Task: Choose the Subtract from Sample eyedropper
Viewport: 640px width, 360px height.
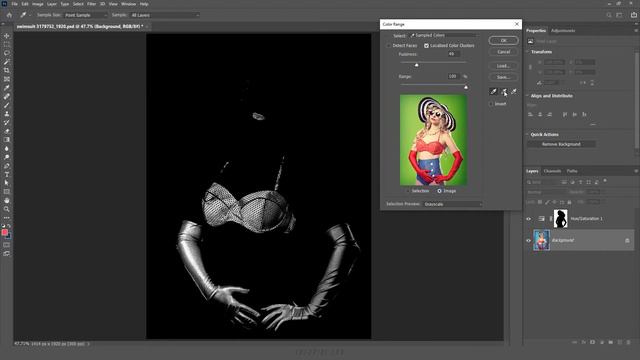Action: pyautogui.click(x=514, y=91)
